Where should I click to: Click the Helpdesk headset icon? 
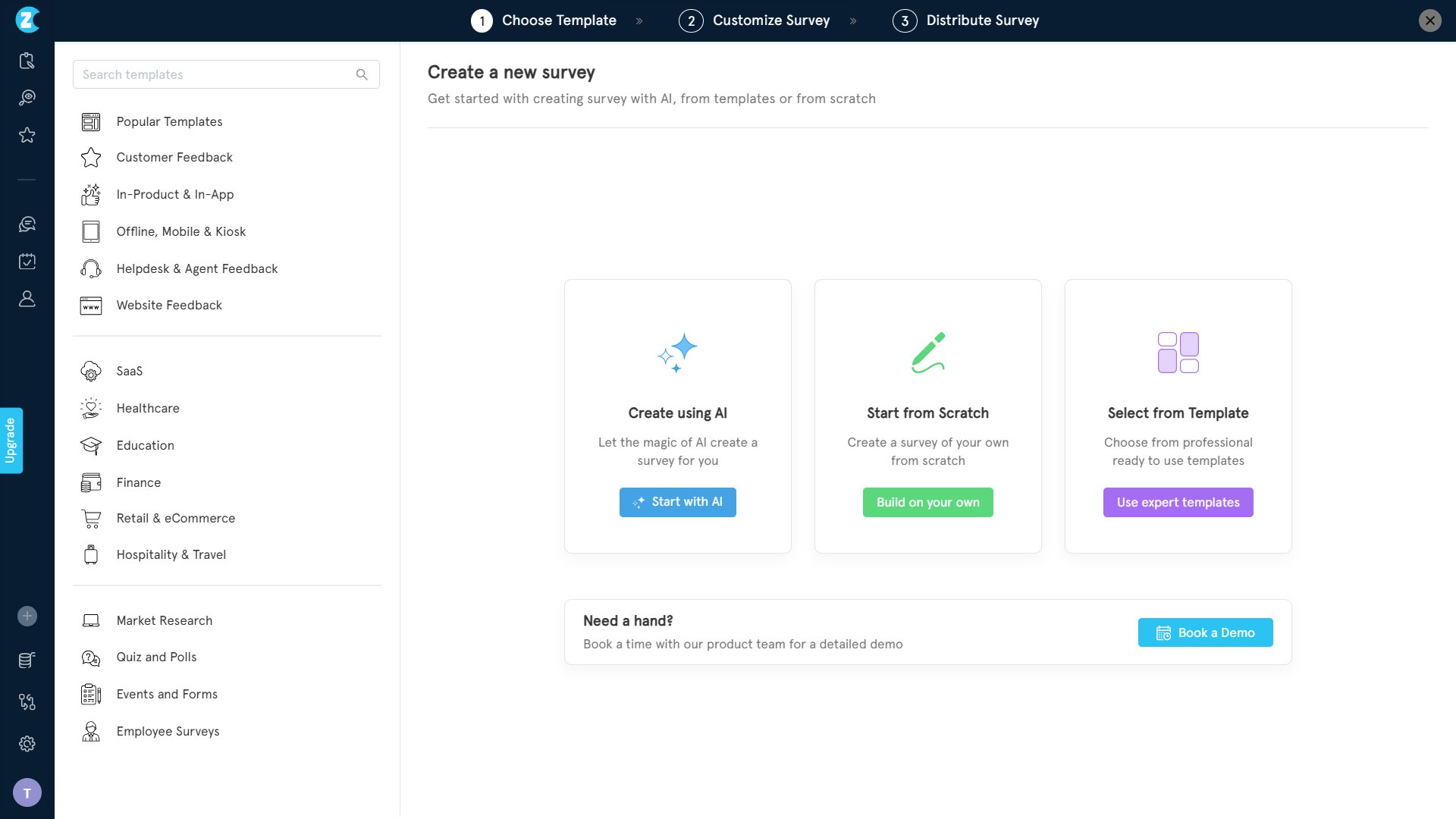tap(91, 268)
